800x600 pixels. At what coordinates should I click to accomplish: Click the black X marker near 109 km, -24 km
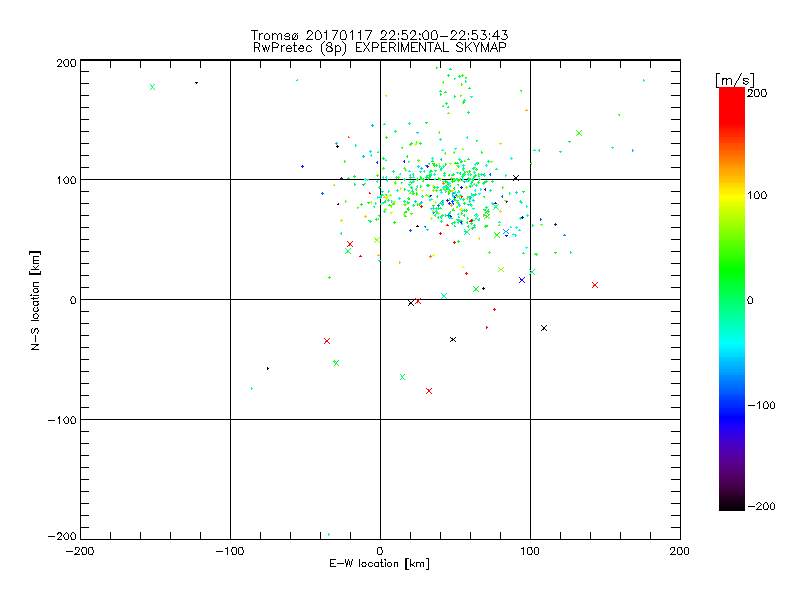click(544, 328)
